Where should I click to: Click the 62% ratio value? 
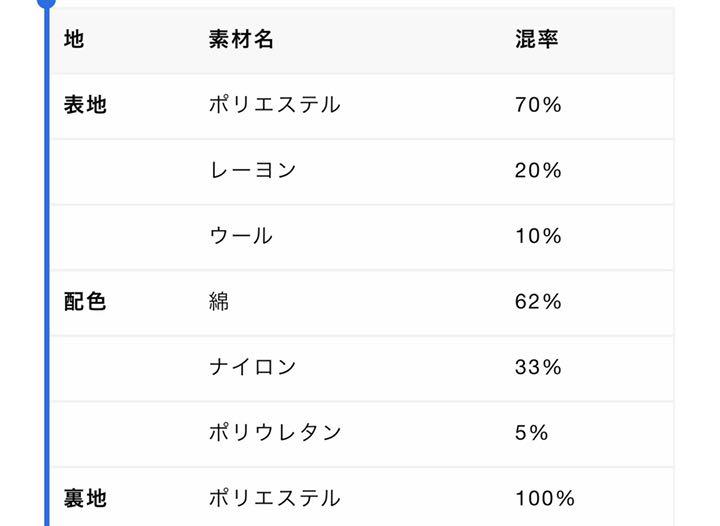538,302
